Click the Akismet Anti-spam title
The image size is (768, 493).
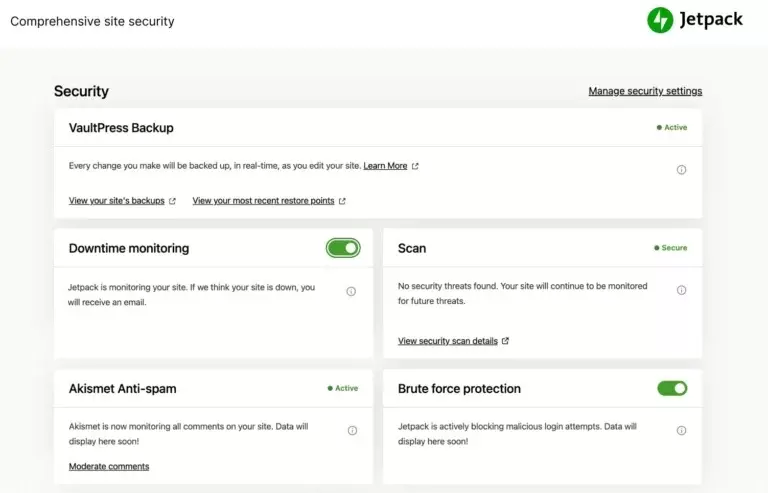pyautogui.click(x=122, y=389)
